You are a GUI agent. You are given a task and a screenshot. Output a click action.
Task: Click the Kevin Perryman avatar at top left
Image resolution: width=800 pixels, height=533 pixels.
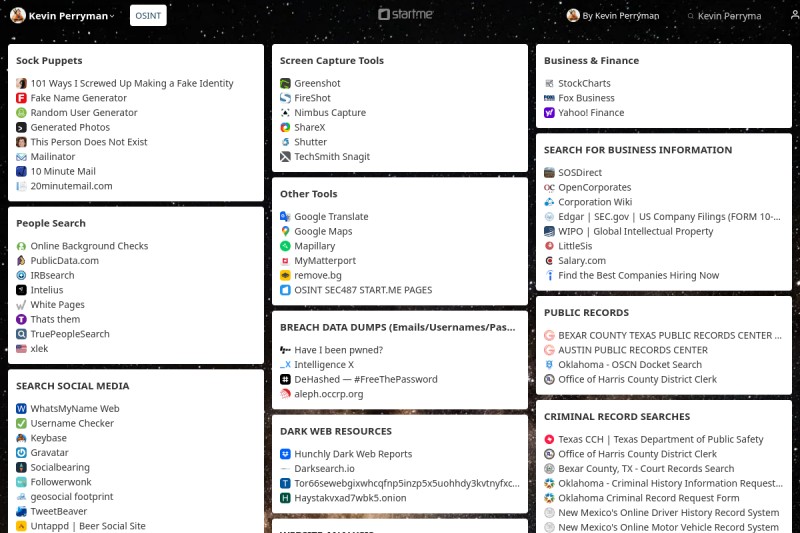18,15
